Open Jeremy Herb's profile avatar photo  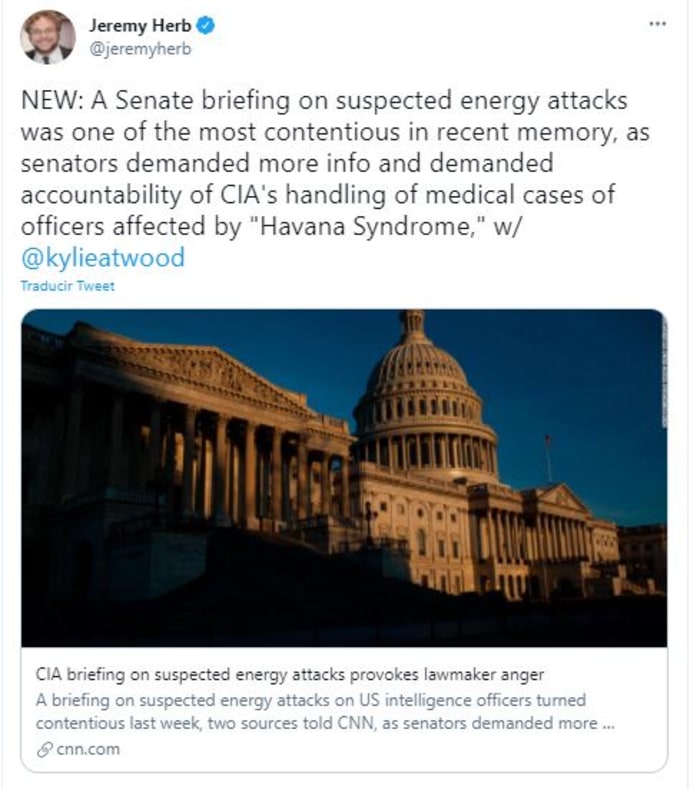(47, 37)
